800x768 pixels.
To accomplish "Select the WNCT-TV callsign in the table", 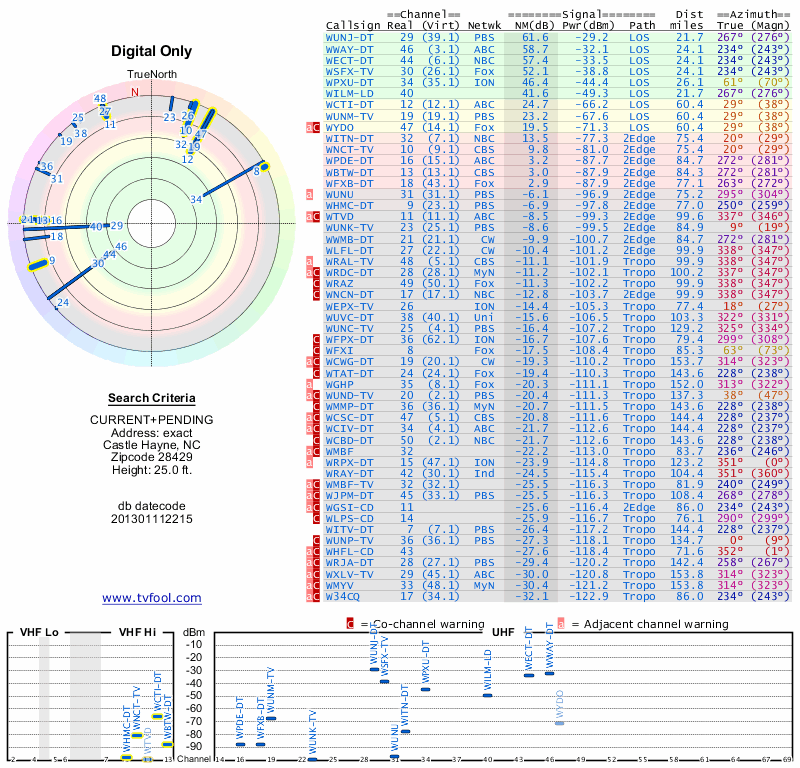I will pyautogui.click(x=349, y=150).
